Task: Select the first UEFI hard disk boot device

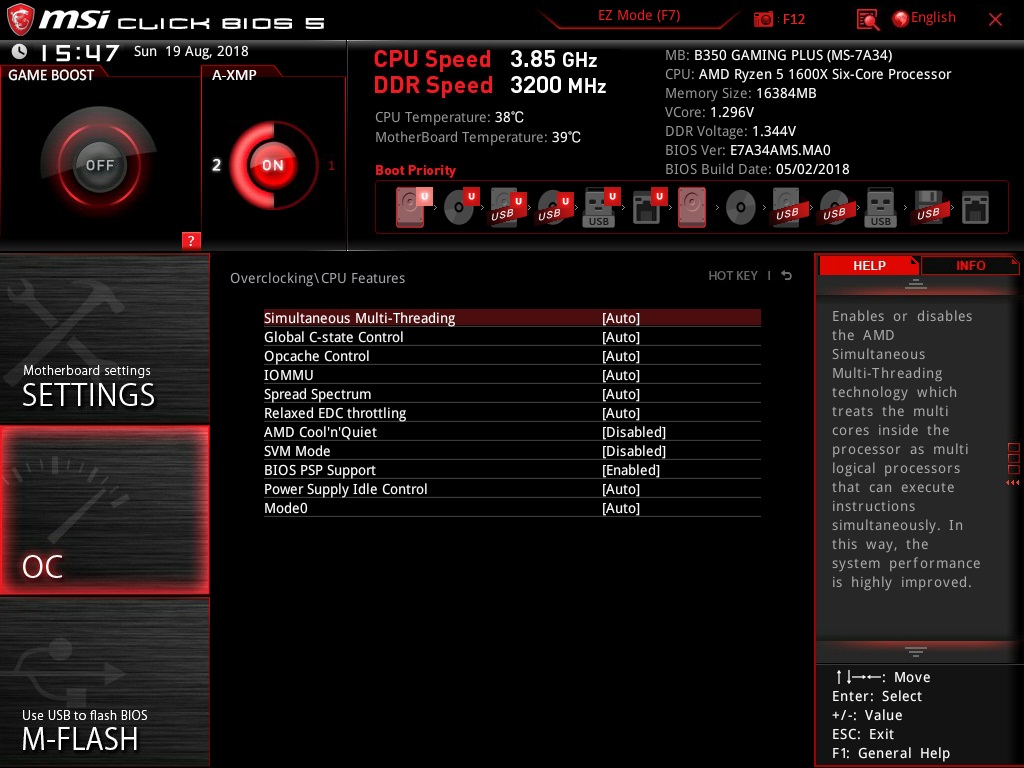Action: pos(413,207)
